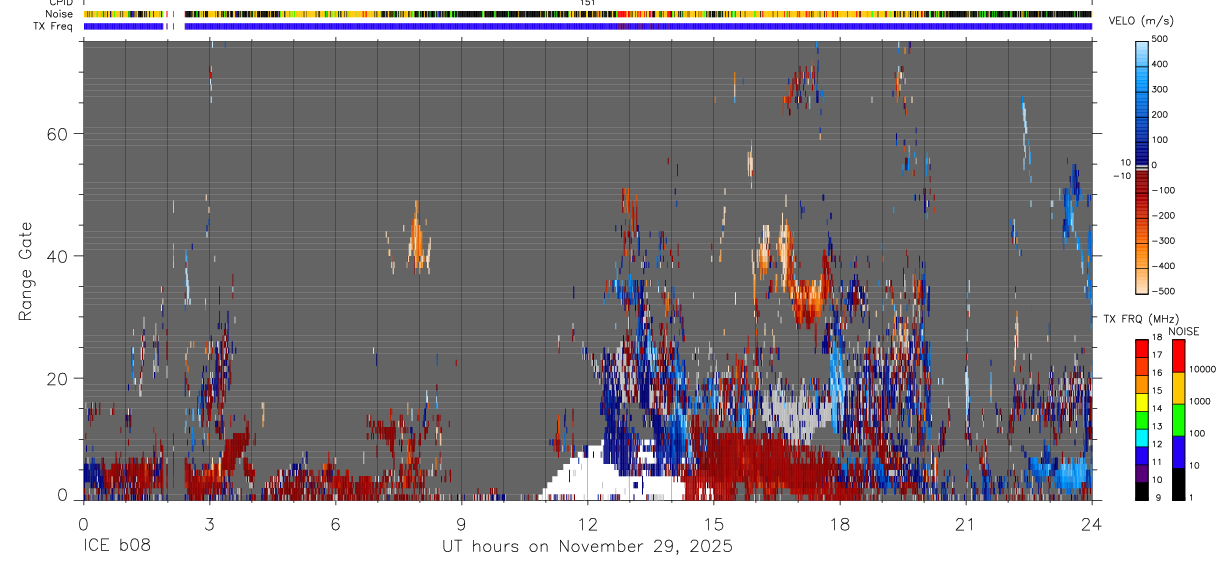1228x567 pixels.
Task: Click the 1000 label on NOISE scale
Action: (1201, 401)
